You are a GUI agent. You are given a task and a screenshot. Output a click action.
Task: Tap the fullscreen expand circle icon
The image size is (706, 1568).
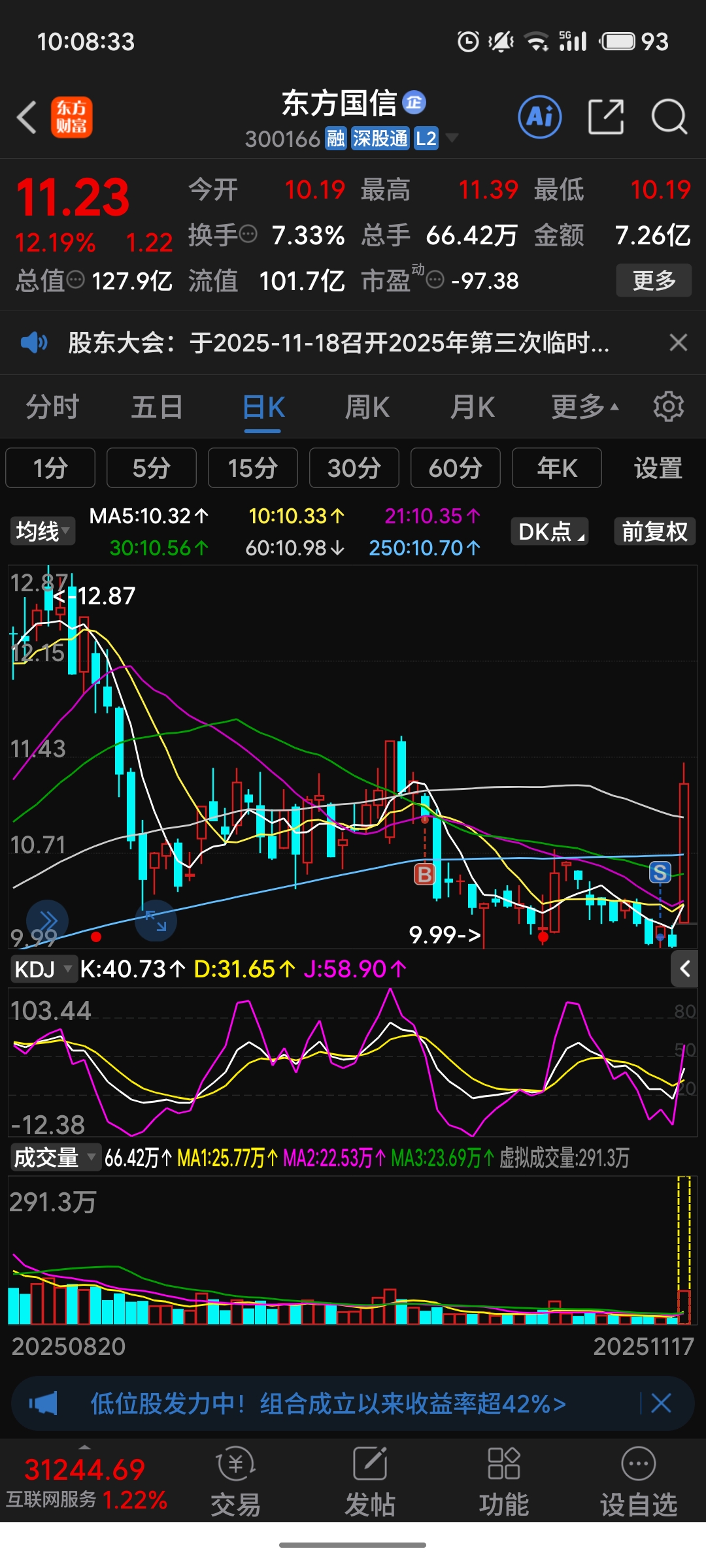click(156, 921)
